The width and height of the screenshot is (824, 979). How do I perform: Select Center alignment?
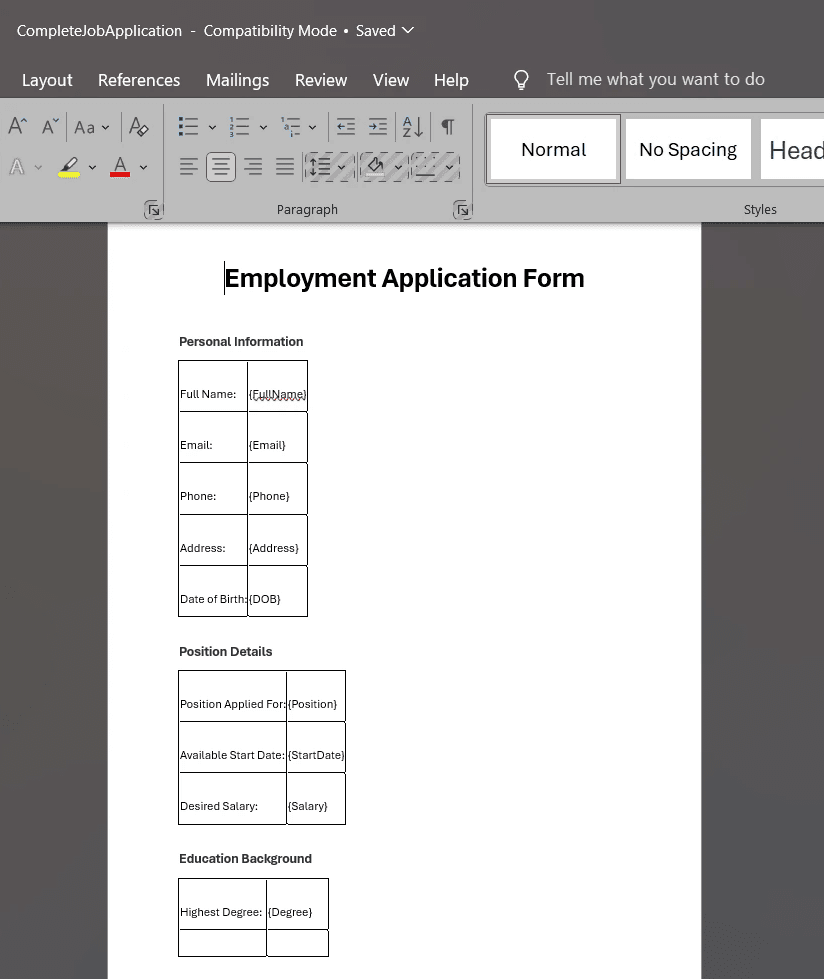click(221, 167)
